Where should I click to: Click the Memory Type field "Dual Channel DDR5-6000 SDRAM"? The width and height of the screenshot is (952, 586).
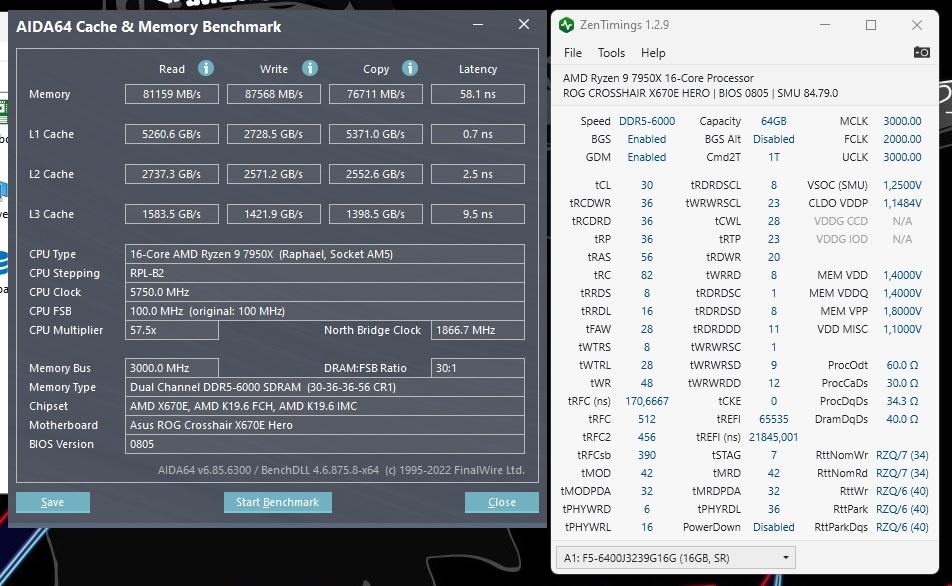(x=325, y=387)
